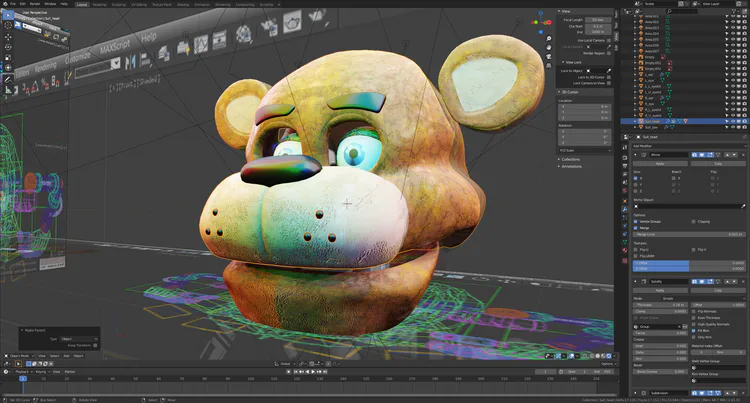Screen dimensions: 750x403
Task: Click Copy on the Solidify modifier
Action: click(718, 290)
